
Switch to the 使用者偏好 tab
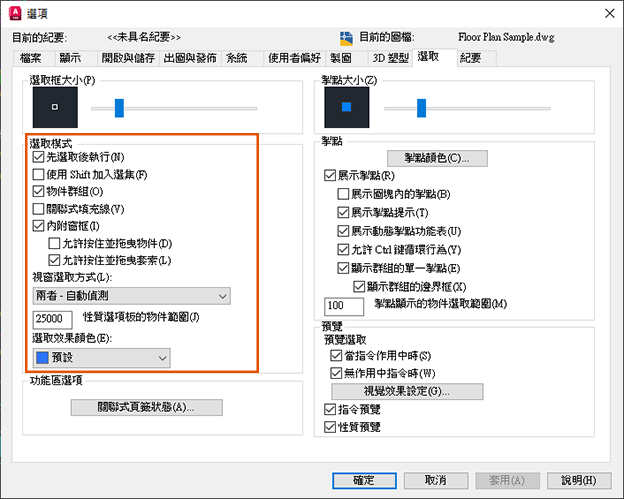pos(294,58)
